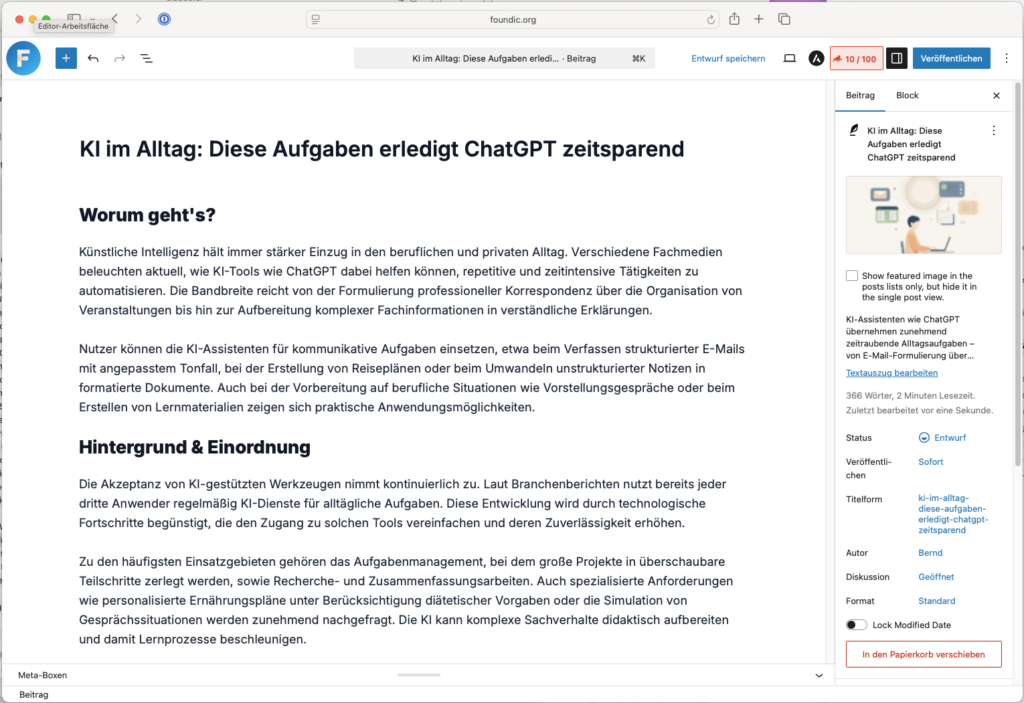The width and height of the screenshot is (1024, 703).
Task: Open the post actions menu beside title
Action: (x=993, y=131)
